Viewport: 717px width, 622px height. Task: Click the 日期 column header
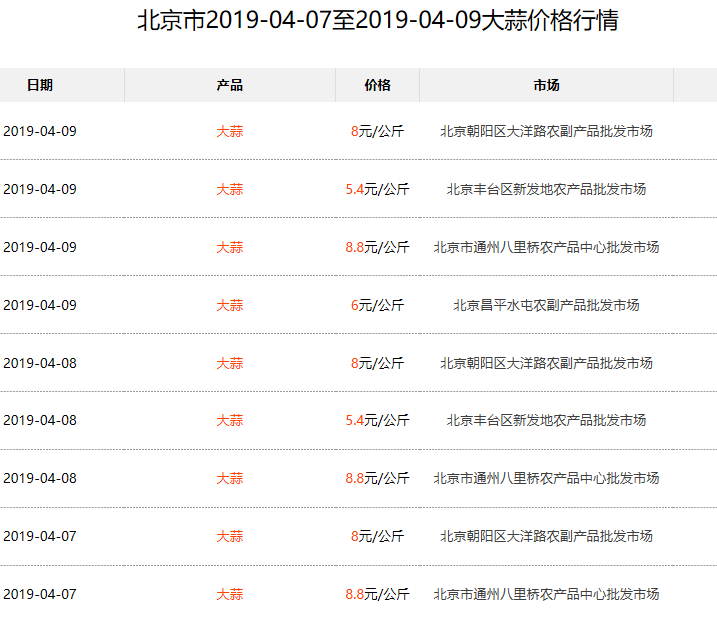[x=40, y=85]
